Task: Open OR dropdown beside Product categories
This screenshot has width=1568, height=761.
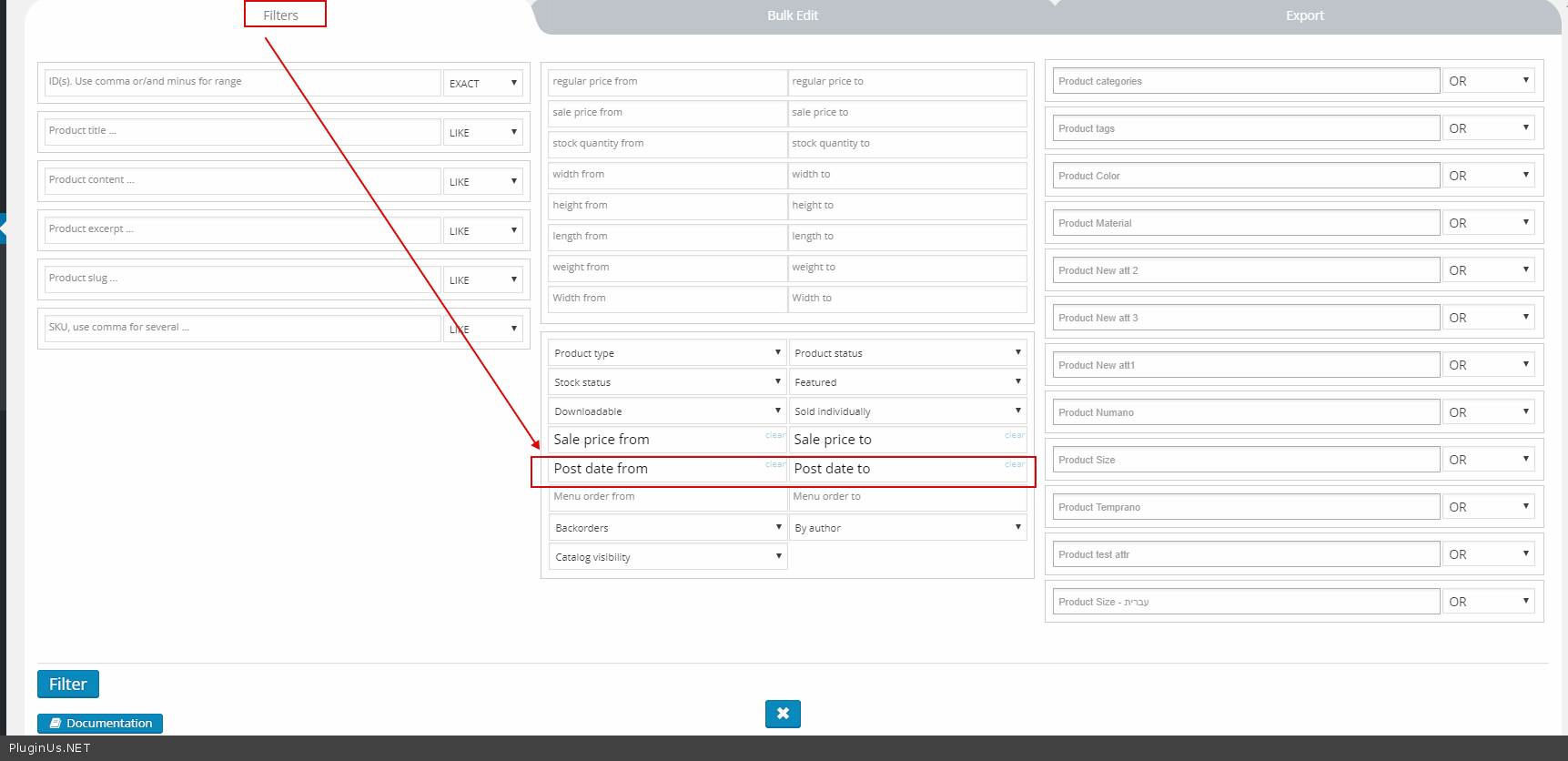Action: [x=1488, y=81]
